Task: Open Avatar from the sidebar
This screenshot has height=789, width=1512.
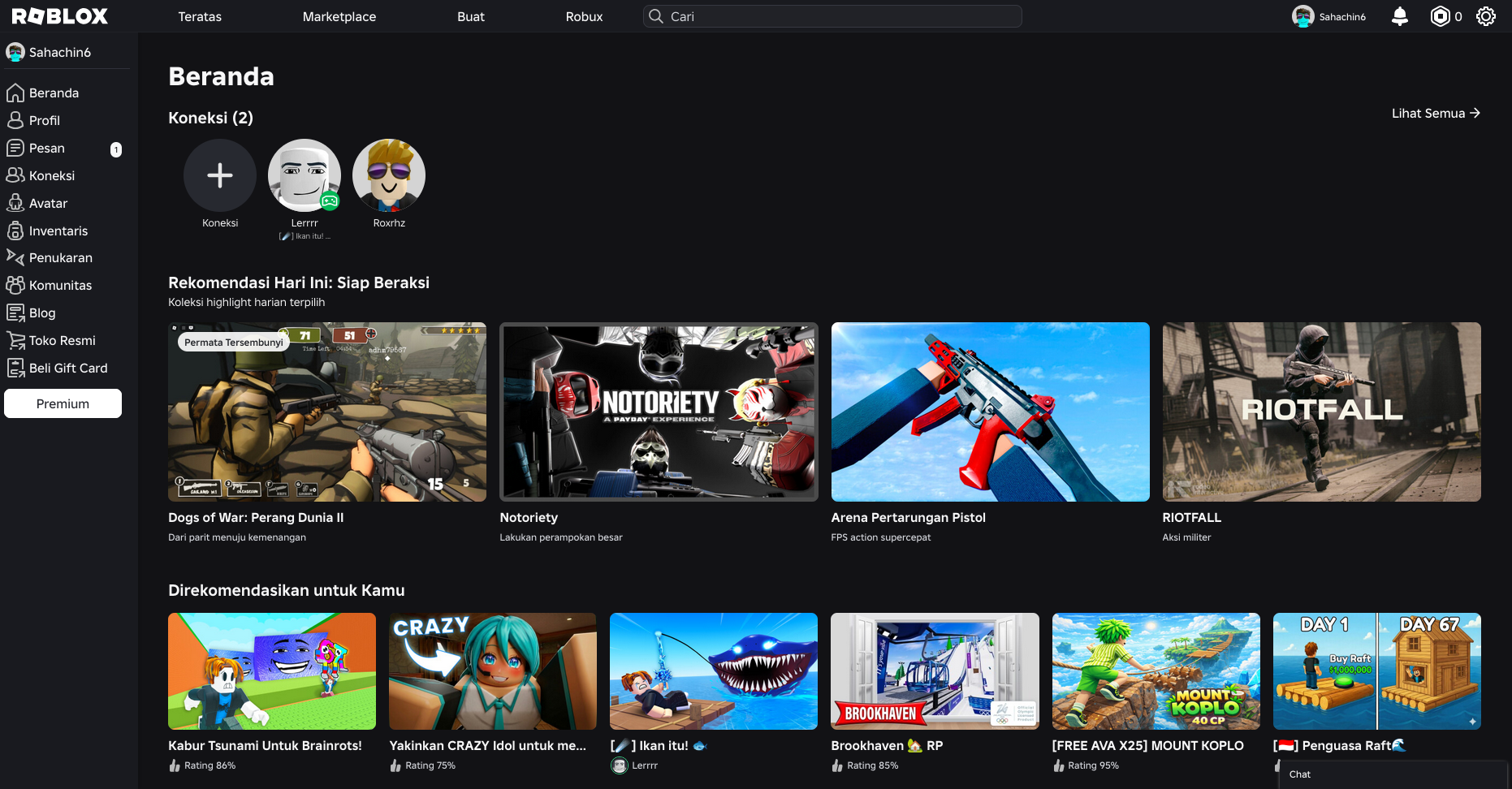Action: tap(48, 204)
